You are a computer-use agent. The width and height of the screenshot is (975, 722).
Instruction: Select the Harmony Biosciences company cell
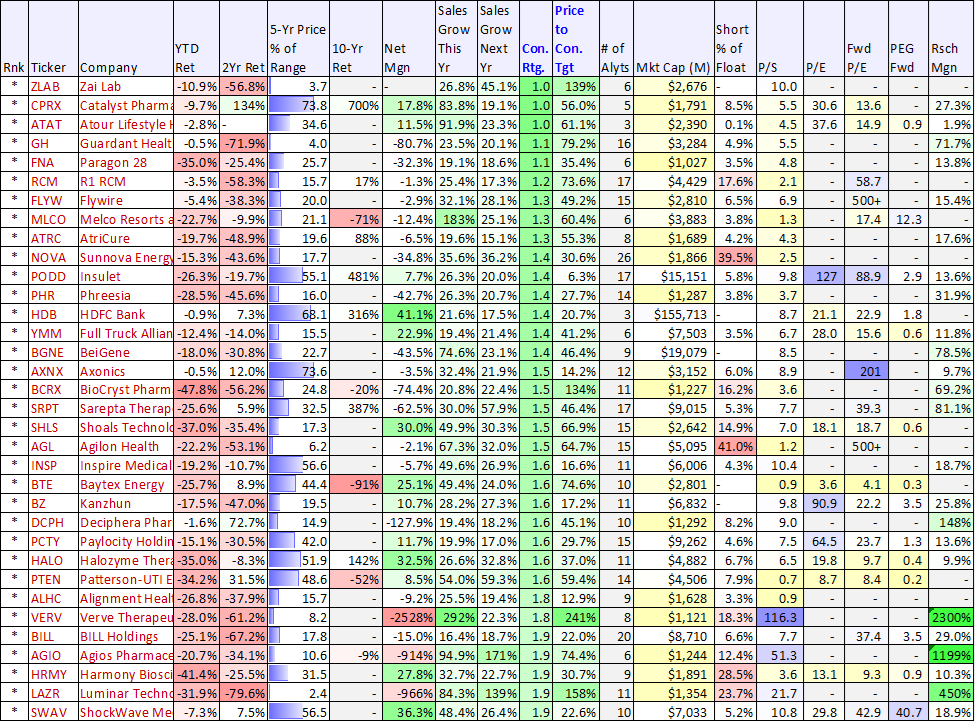126,675
